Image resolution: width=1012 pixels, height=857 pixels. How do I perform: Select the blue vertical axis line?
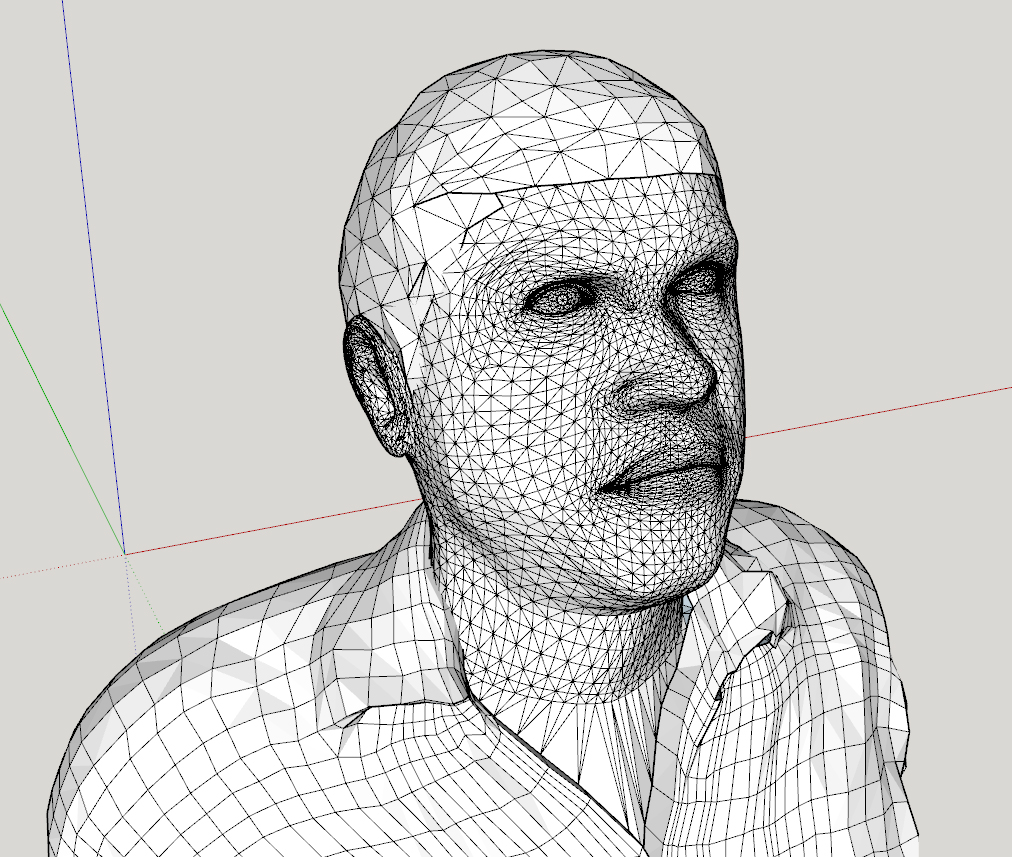[93, 276]
